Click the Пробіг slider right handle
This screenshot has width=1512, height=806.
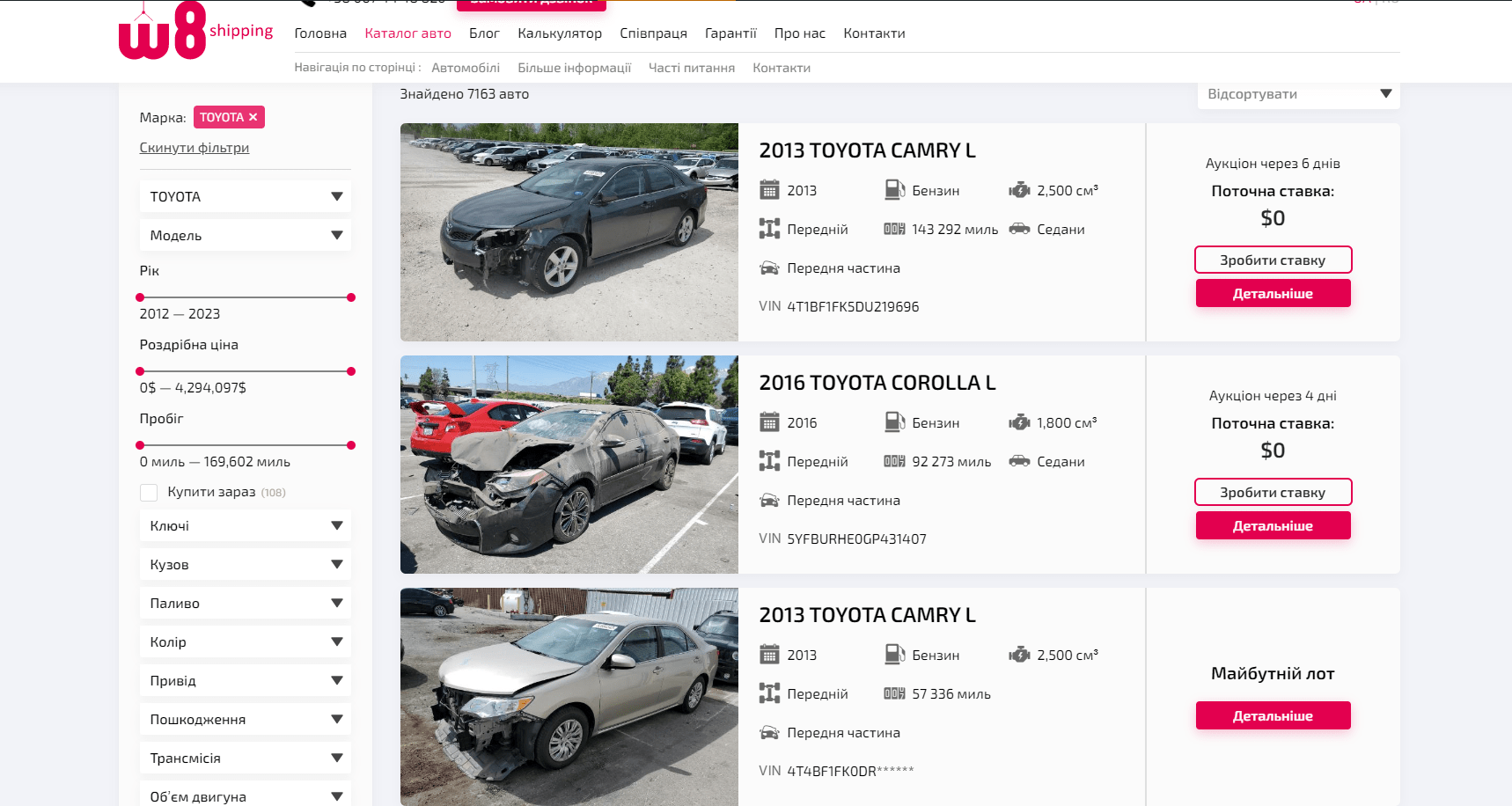tap(351, 445)
